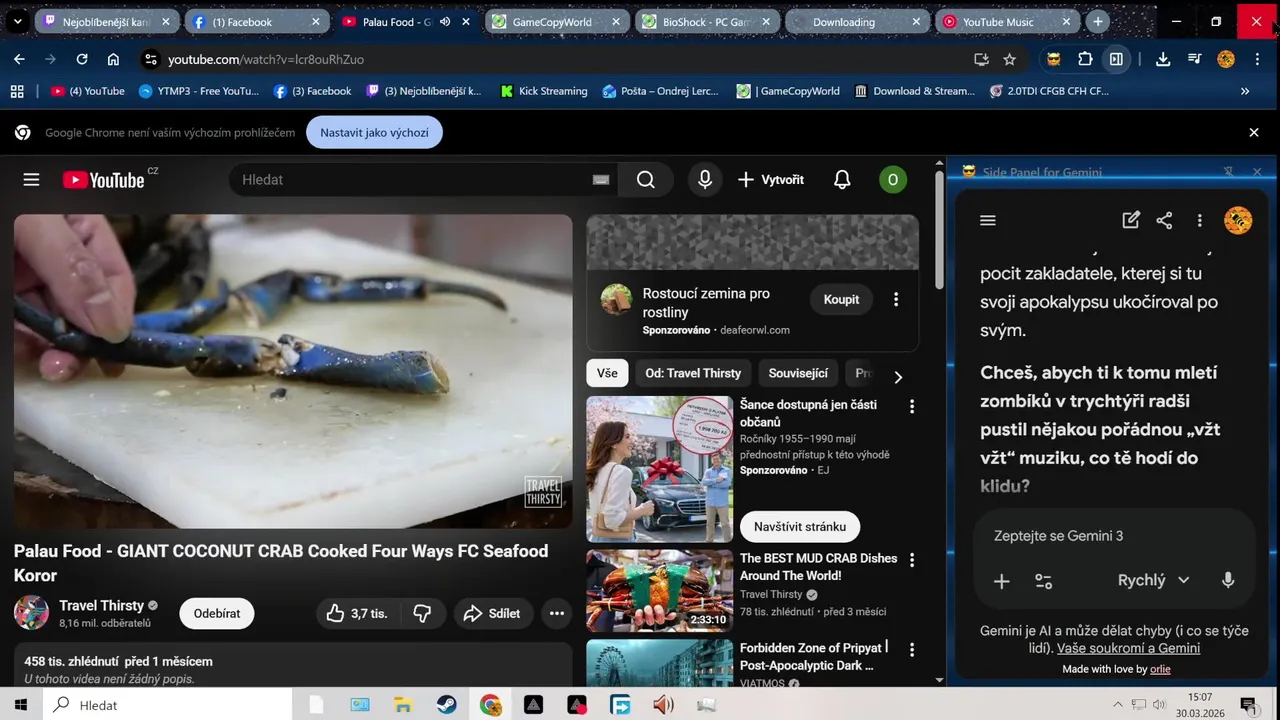The image size is (1280, 720).
Task: Open Kick Streaming bookmark
Action: [x=544, y=91]
